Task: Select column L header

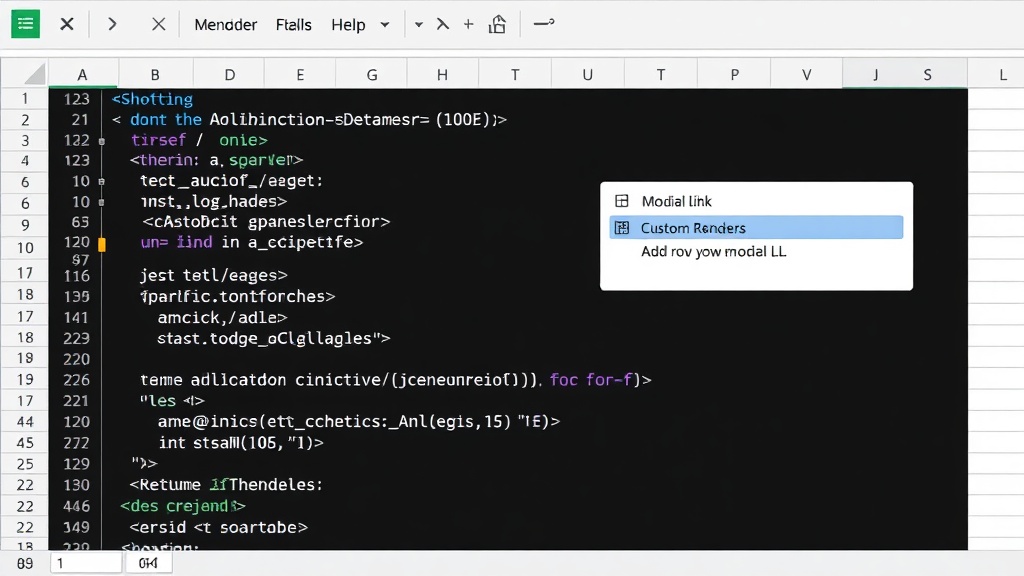Action: 1002,74
